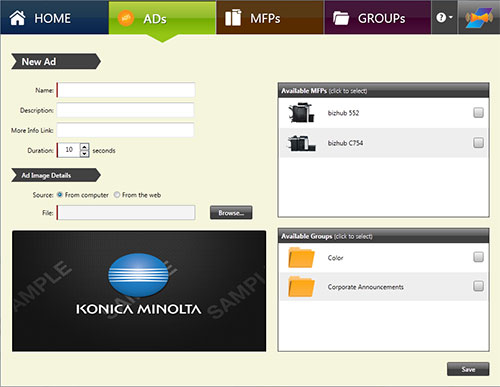Click the orange ADs icon
This screenshot has width=500, height=387.
pos(126,18)
